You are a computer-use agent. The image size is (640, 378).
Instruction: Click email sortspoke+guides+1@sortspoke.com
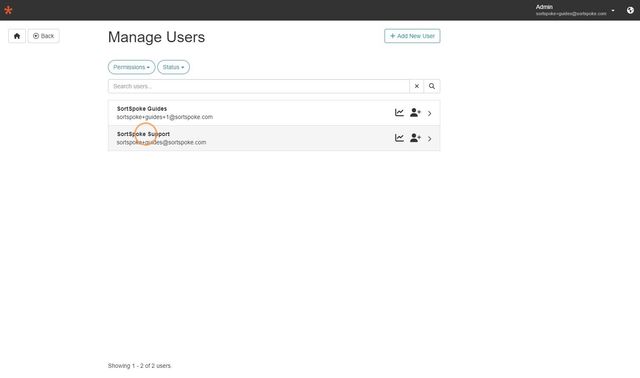coord(164,117)
